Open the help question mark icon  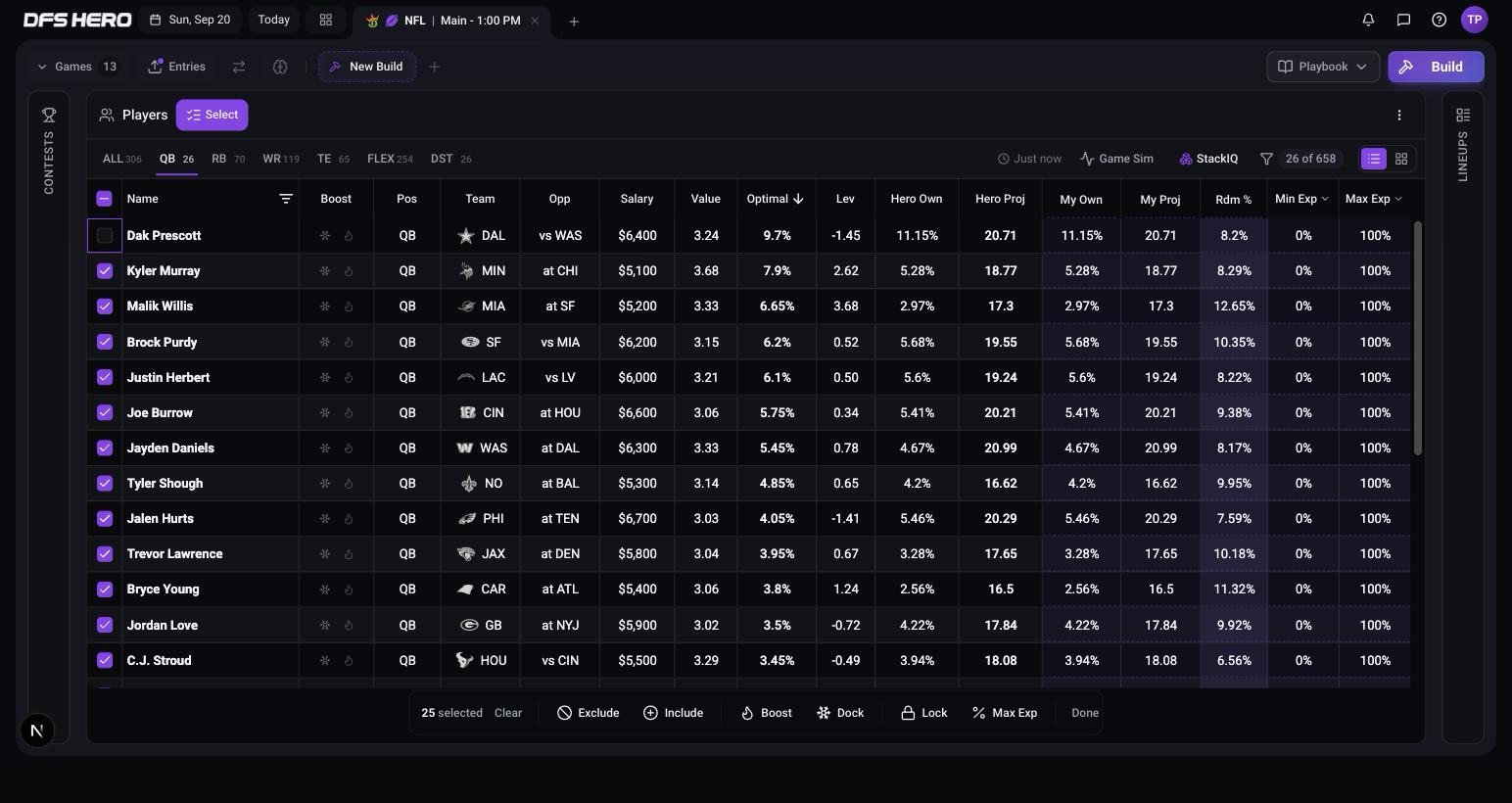(x=1439, y=20)
